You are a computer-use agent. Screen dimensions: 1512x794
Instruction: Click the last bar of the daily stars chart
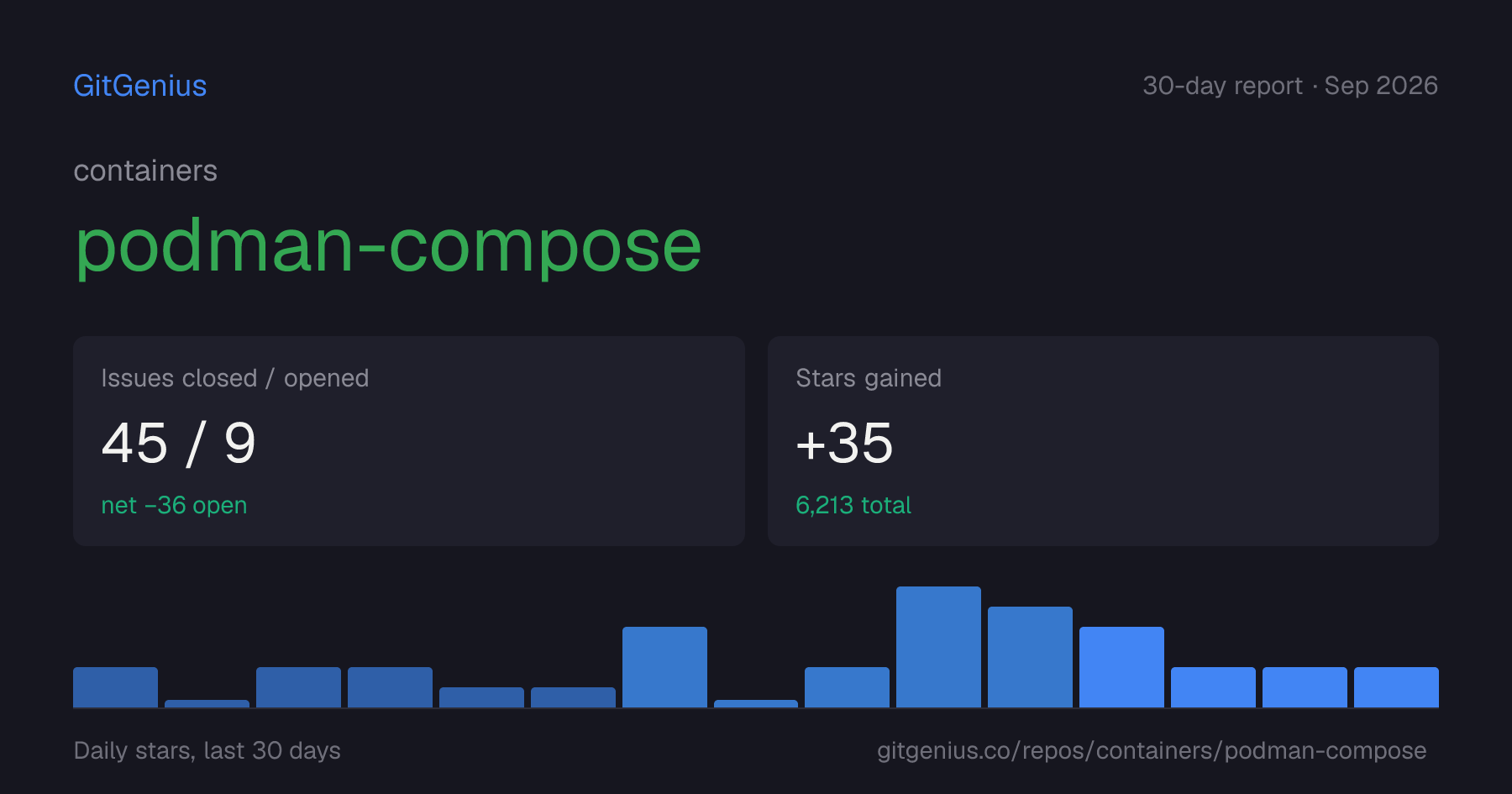click(x=1396, y=687)
